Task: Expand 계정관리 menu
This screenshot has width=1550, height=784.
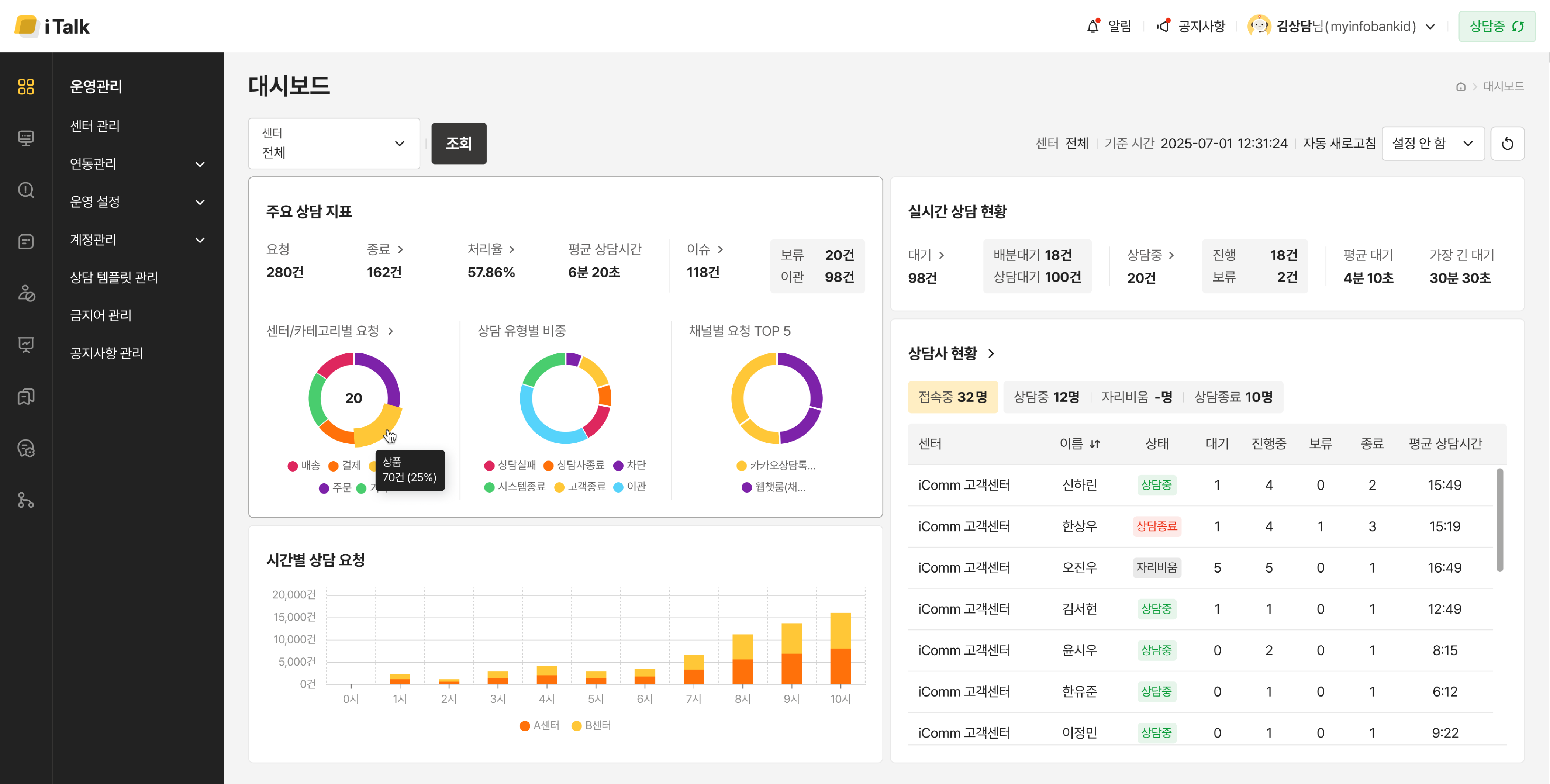Action: pyautogui.click(x=138, y=240)
